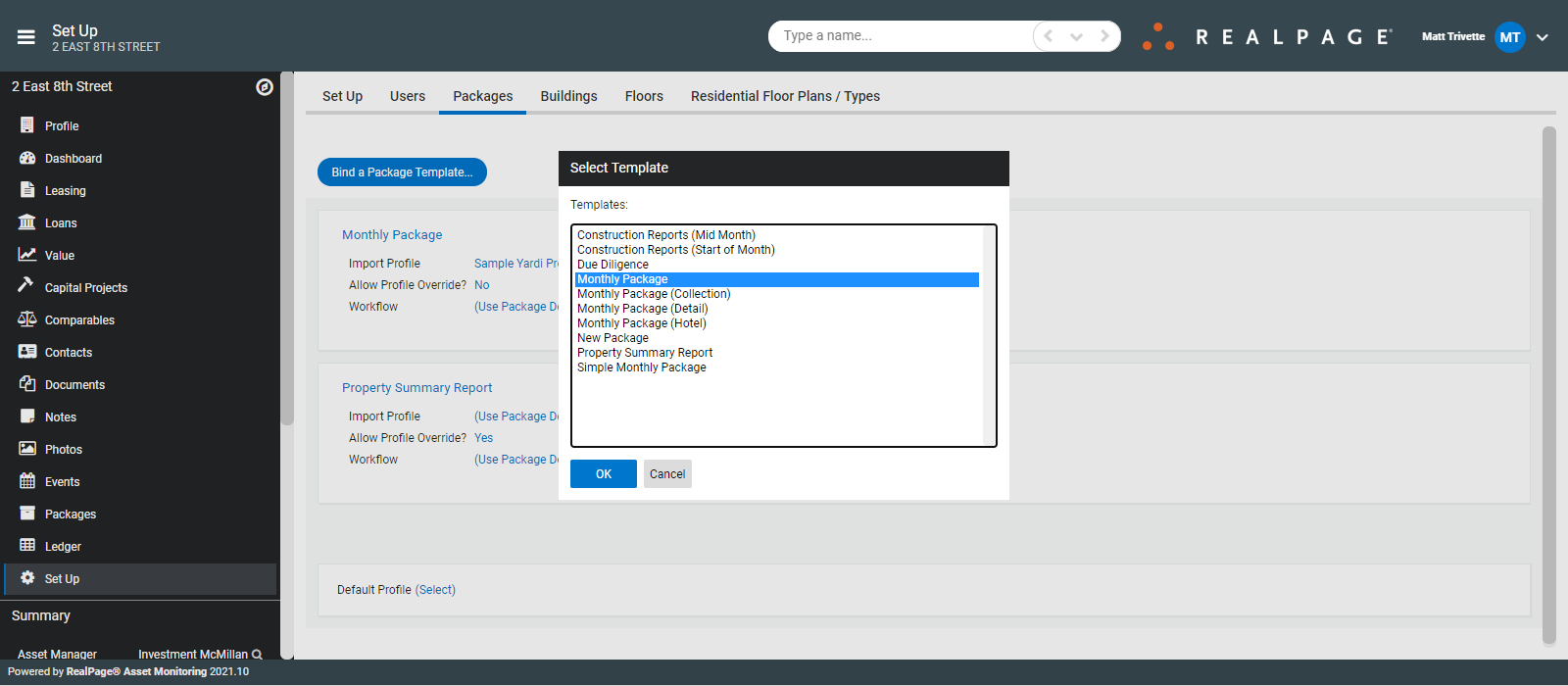The width and height of the screenshot is (1568, 686).
Task: Open Documents copy icon
Action: coord(27,384)
